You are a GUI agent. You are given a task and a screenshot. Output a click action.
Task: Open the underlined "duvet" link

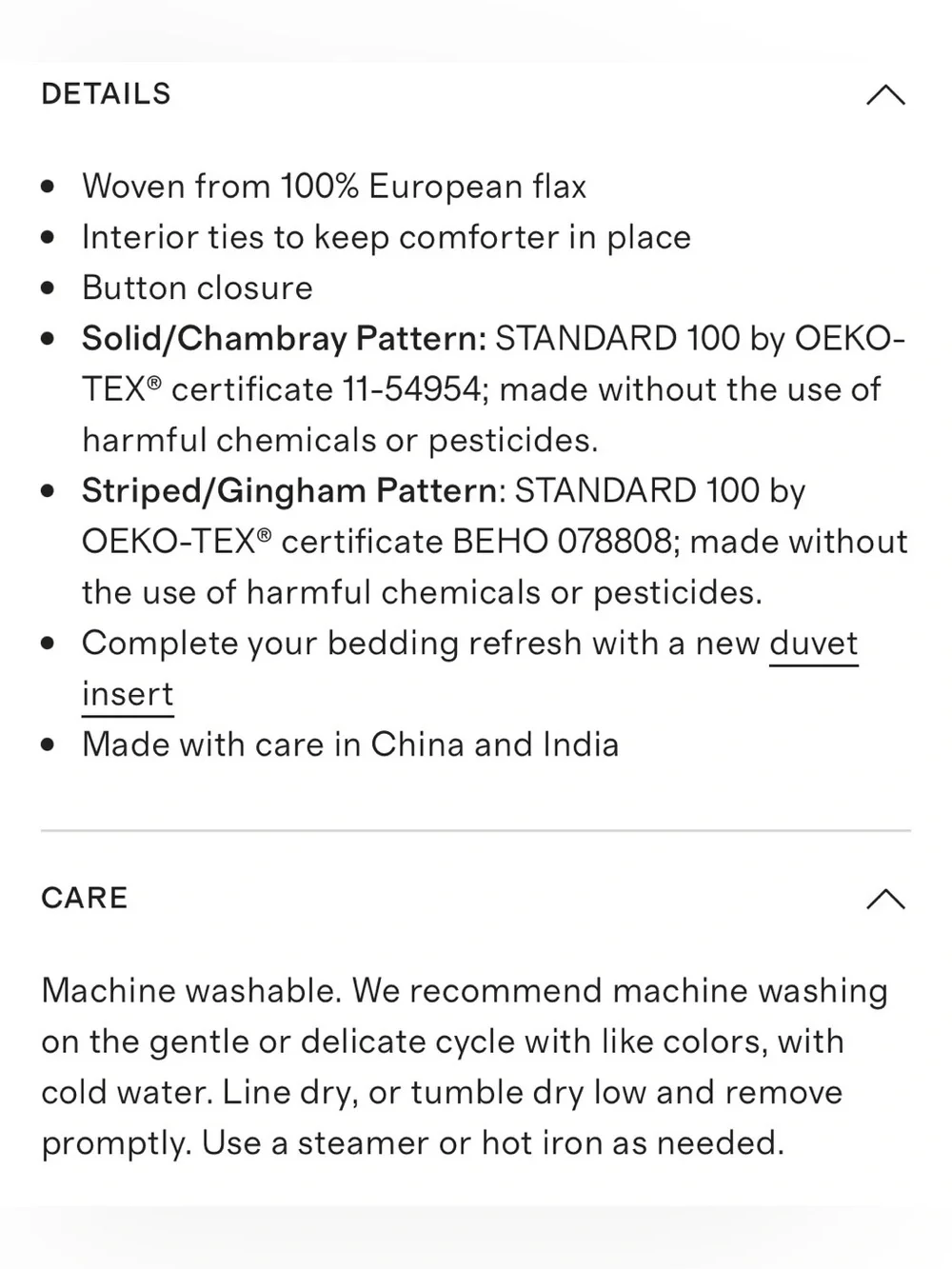(x=814, y=644)
